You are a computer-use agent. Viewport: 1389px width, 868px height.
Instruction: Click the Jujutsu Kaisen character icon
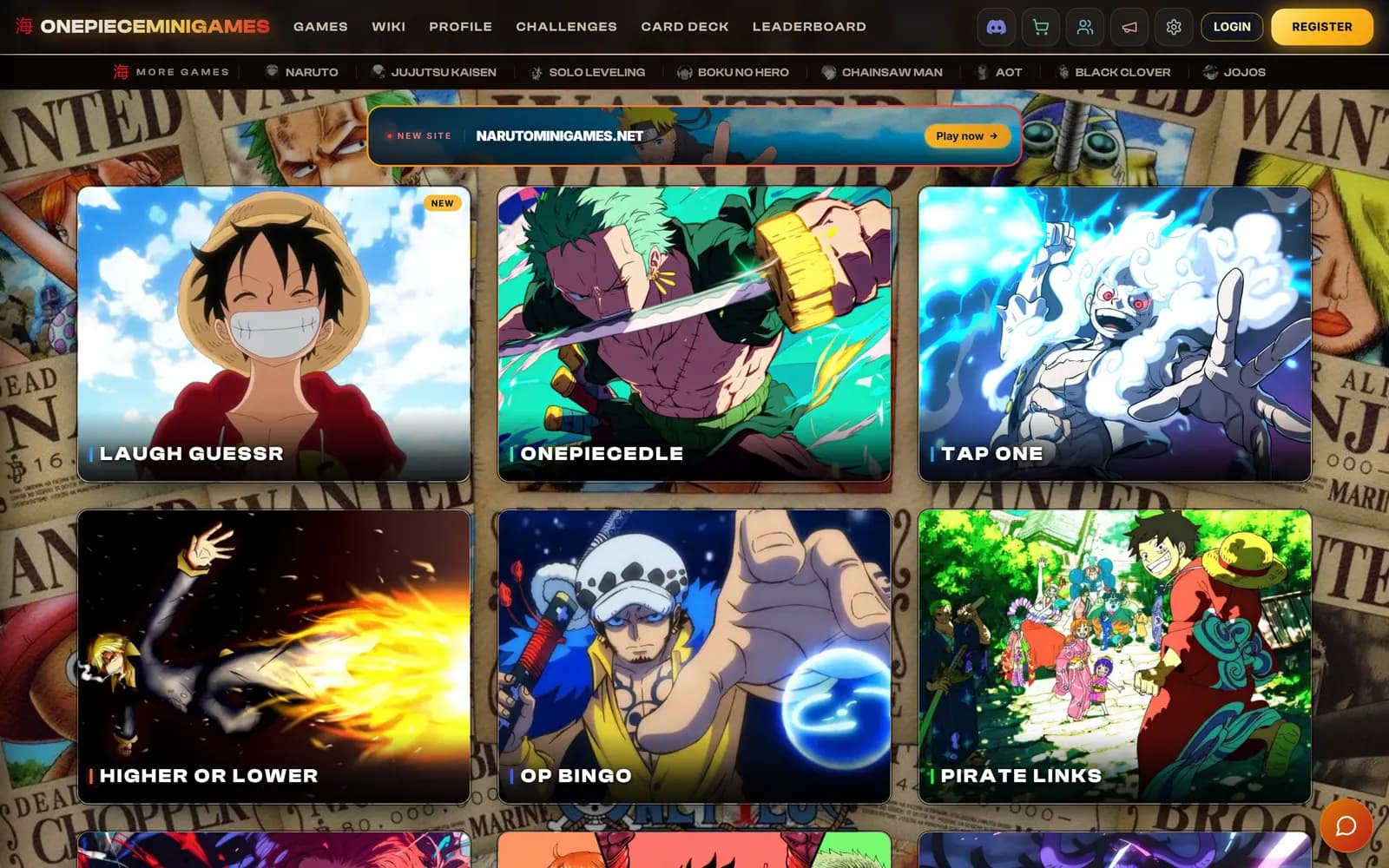(378, 71)
